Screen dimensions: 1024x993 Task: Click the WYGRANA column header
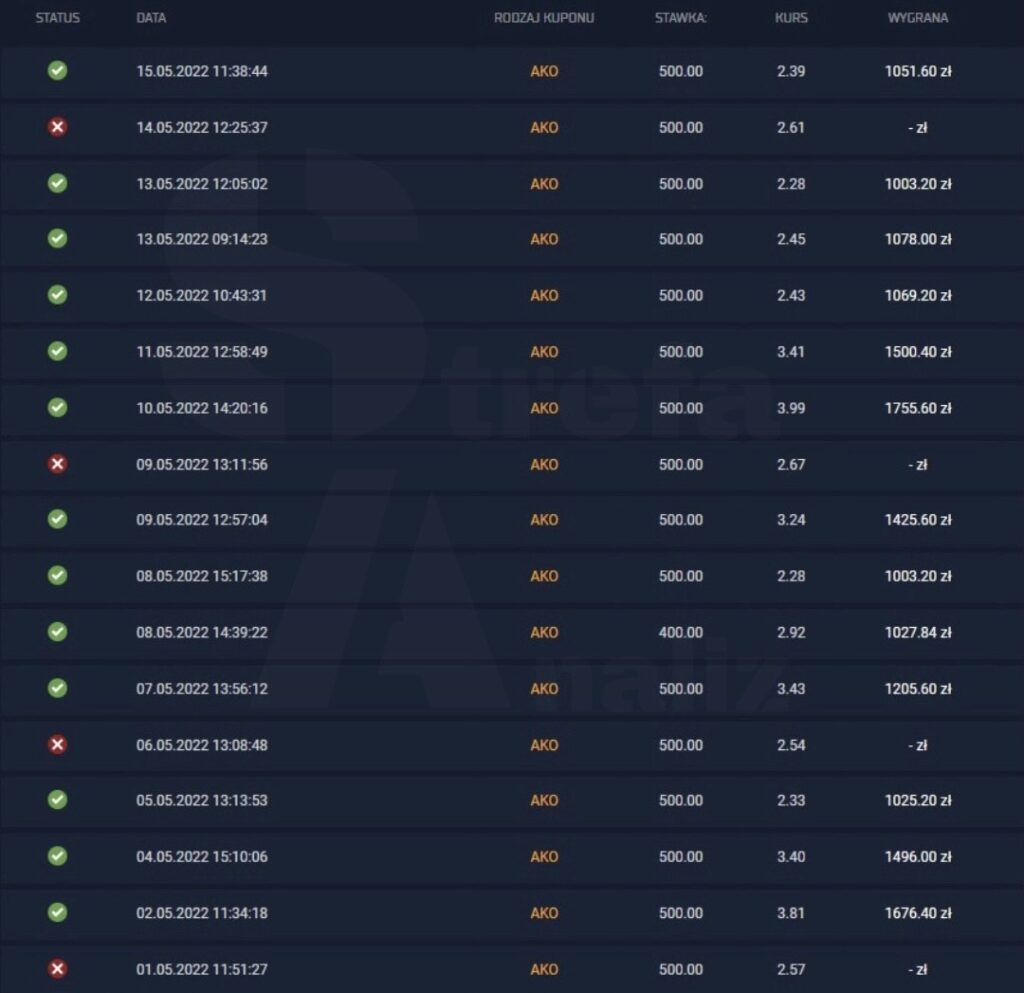point(918,18)
